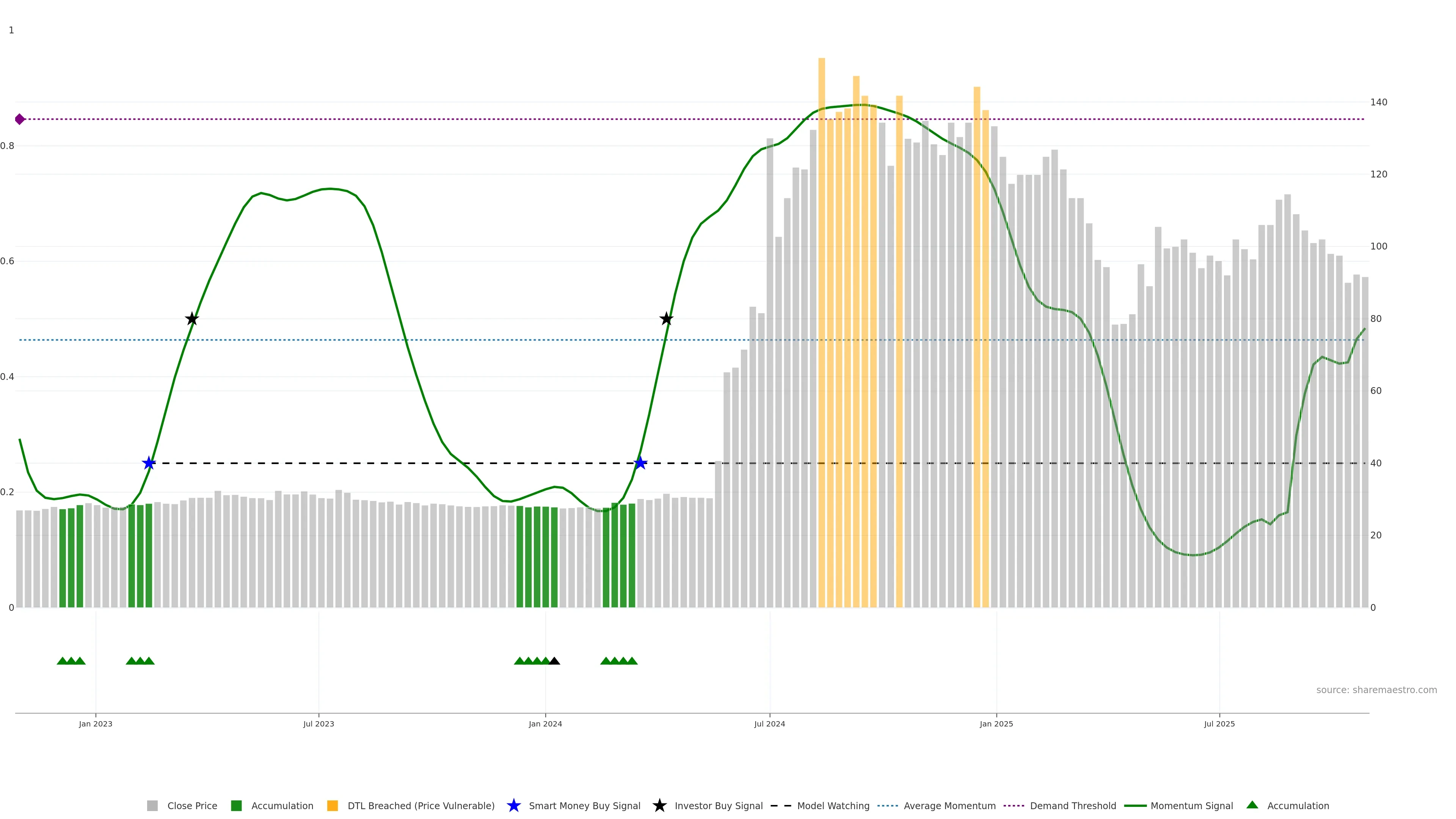Toggle DTL Breached legend entry
The height and width of the screenshot is (819, 1456).
coord(420,805)
